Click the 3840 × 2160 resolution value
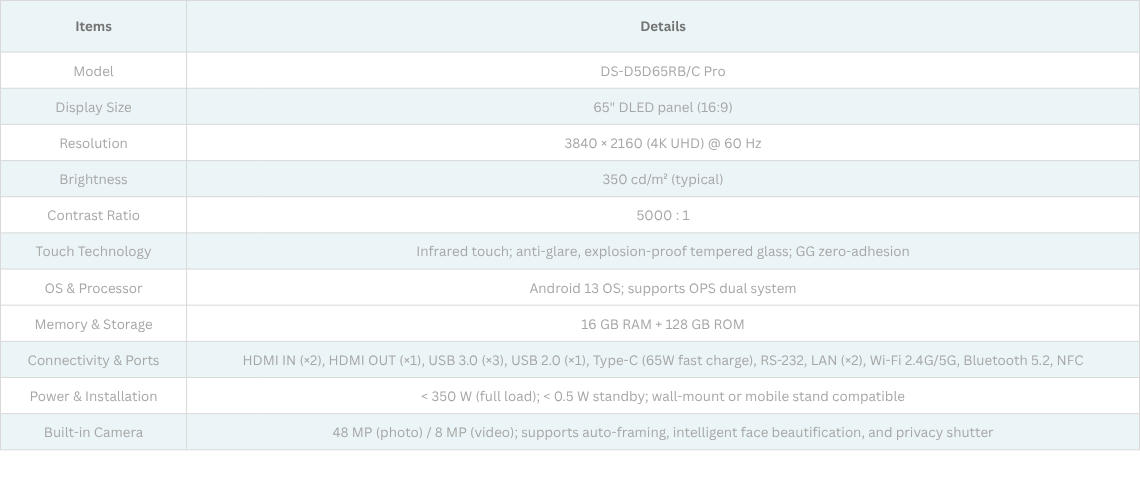 click(662, 143)
